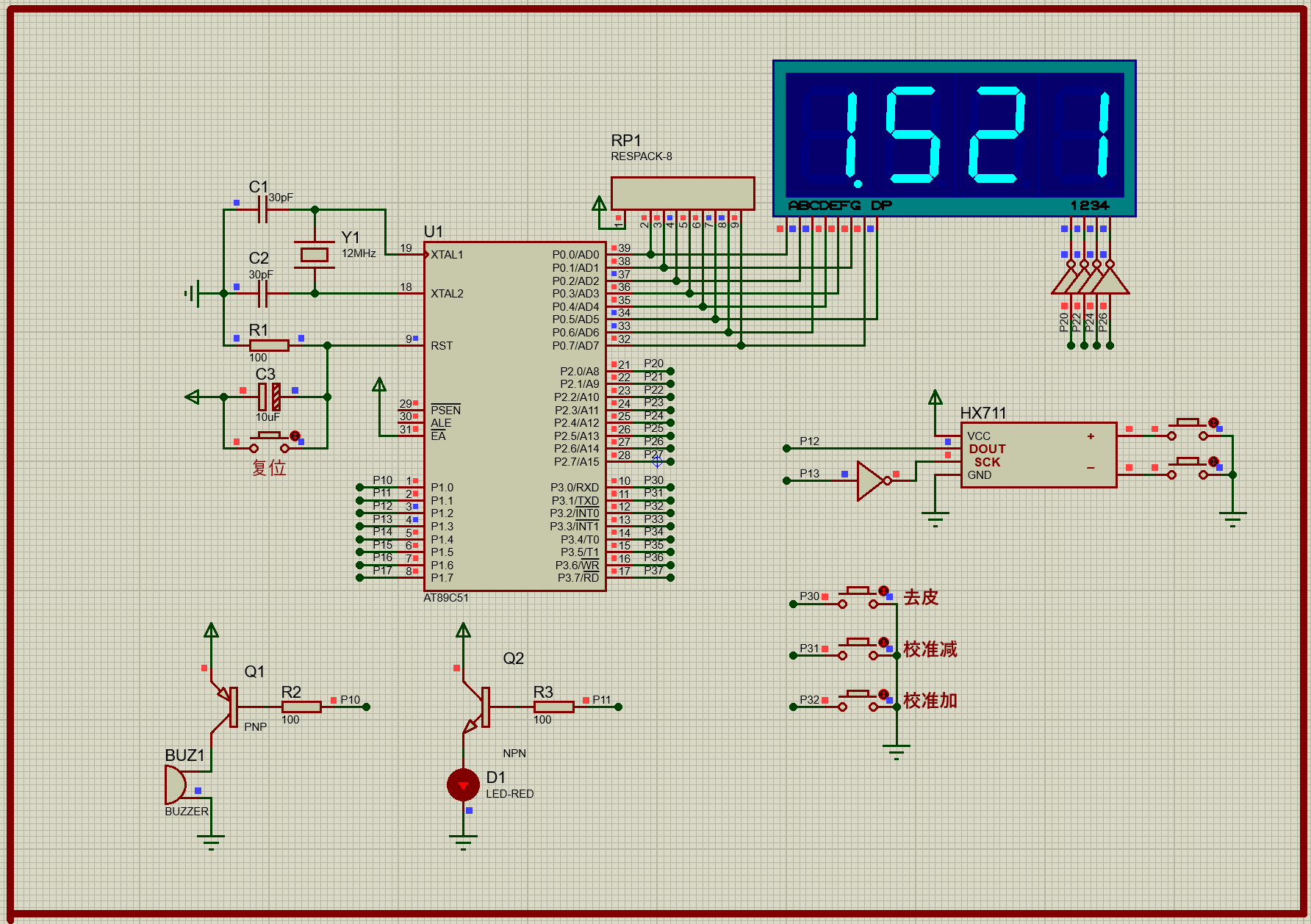Image resolution: width=1311 pixels, height=924 pixels.
Task: Click the power arrow above Q1 emitter
Action: tap(211, 630)
